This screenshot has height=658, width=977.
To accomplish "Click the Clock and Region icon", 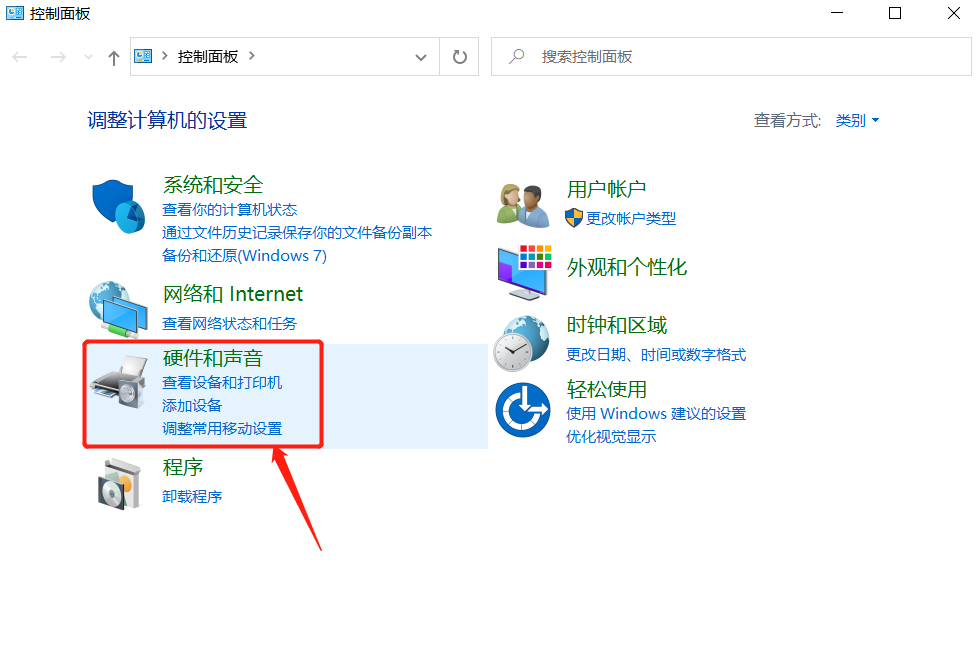I will [x=523, y=341].
